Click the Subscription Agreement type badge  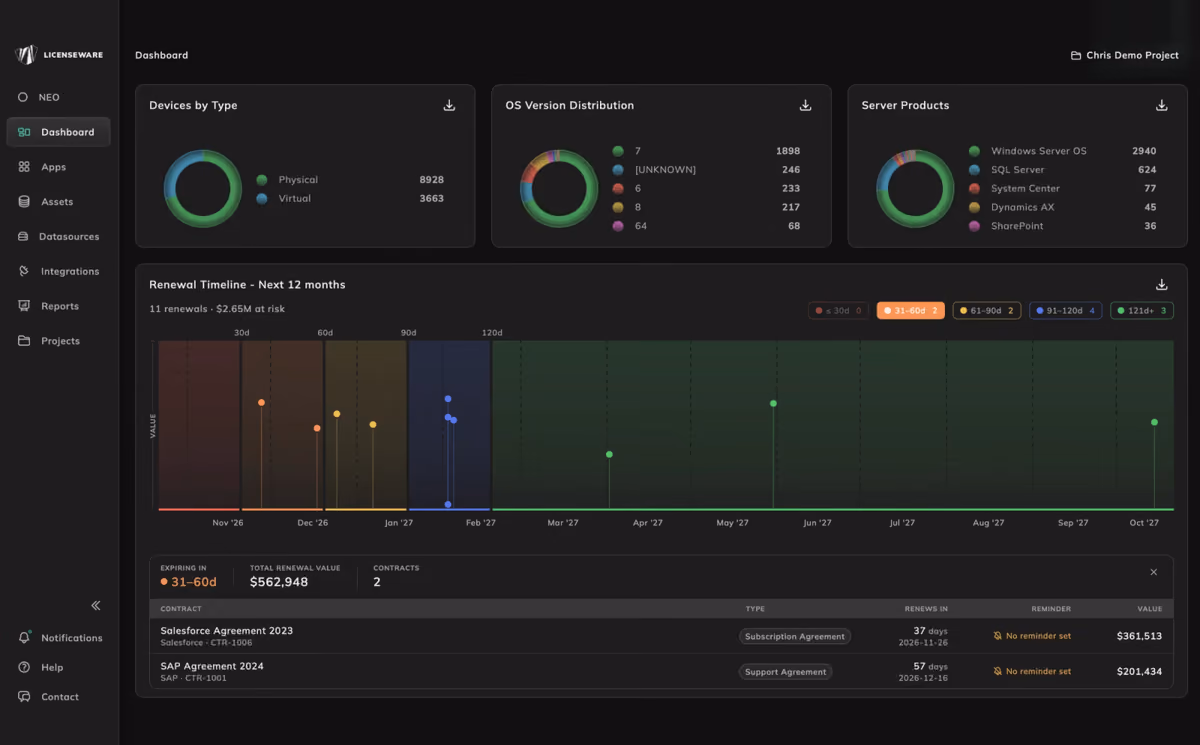(x=796, y=636)
